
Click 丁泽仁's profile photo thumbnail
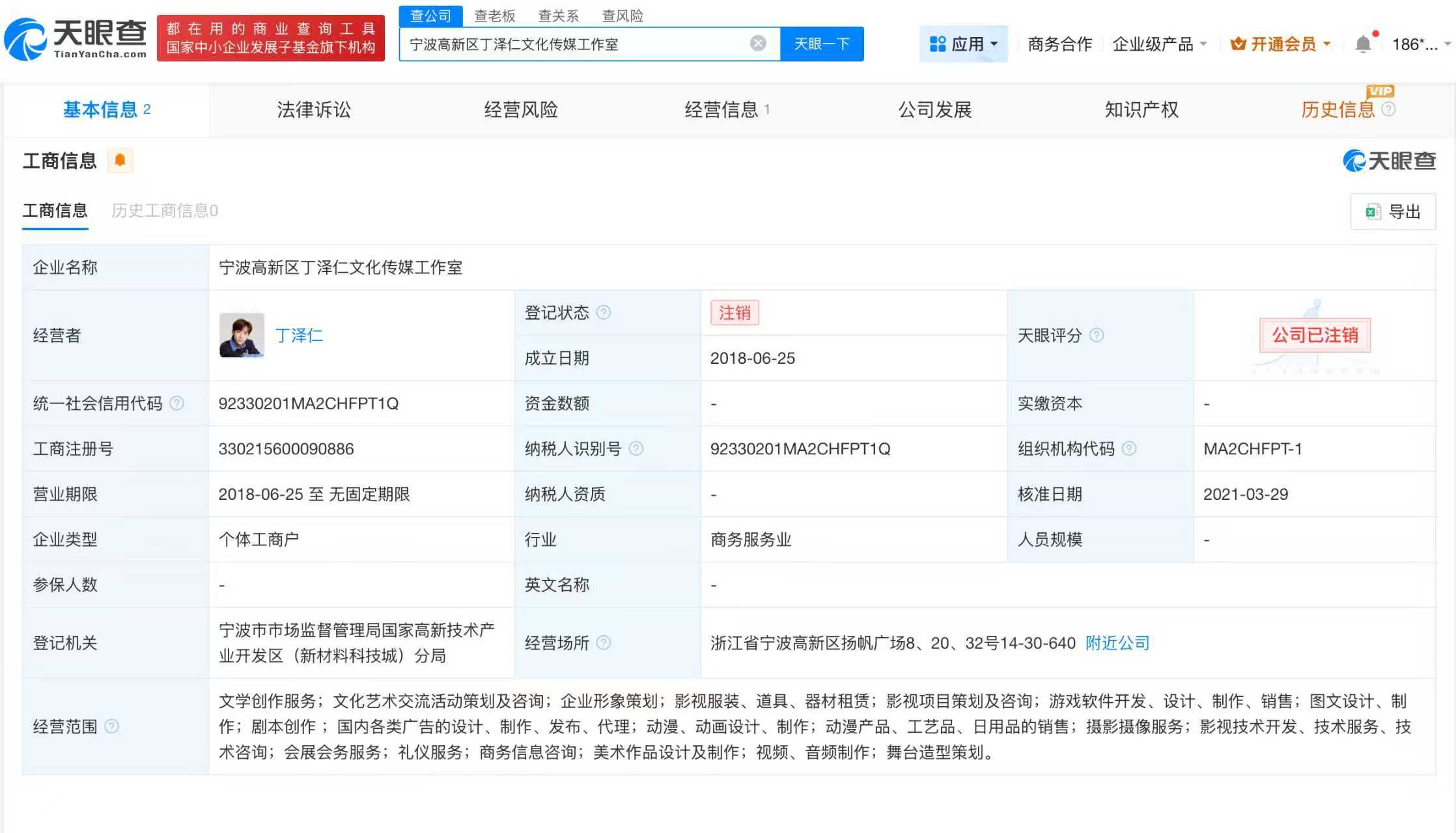click(242, 335)
